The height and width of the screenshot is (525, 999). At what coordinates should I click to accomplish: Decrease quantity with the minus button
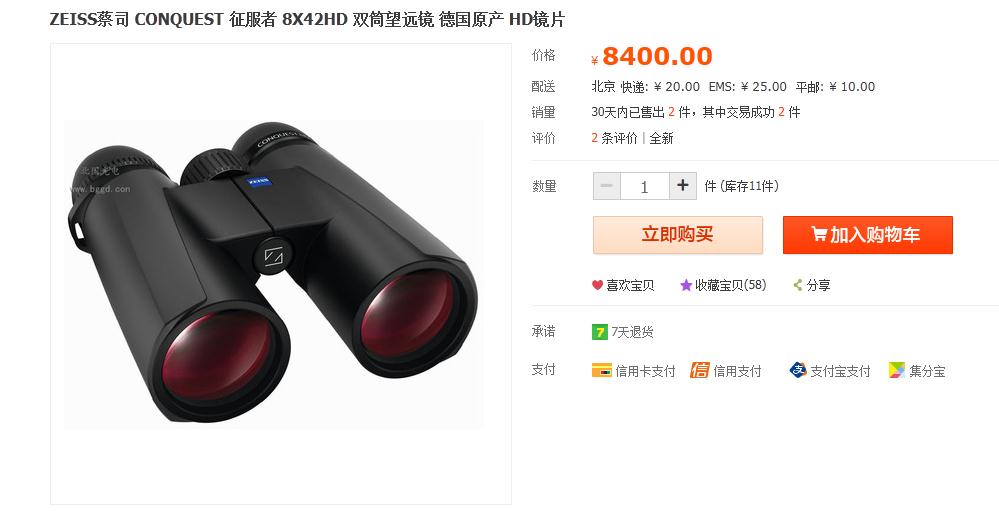point(607,186)
